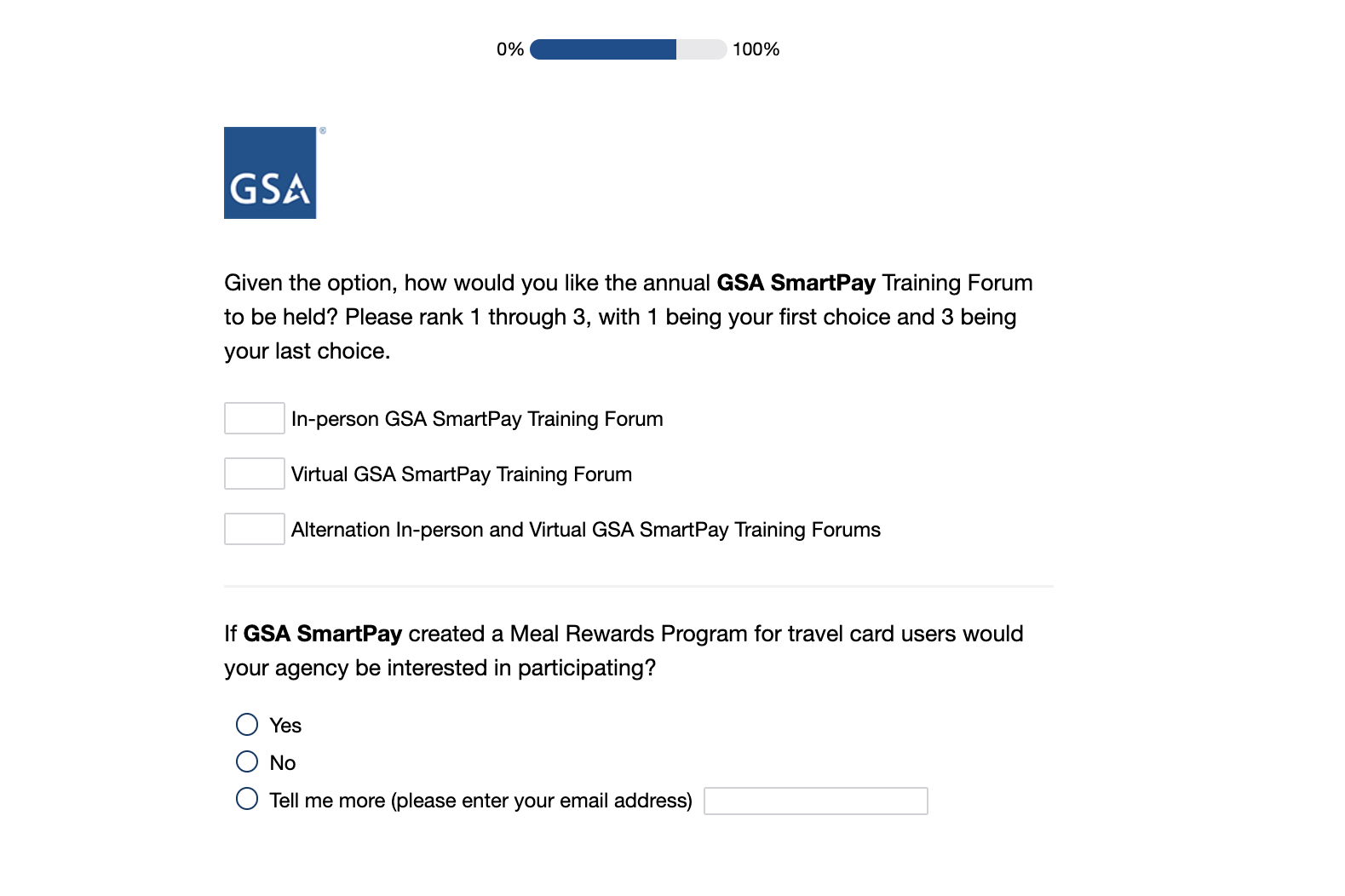This screenshot has height=896, width=1345.
Task: Click the email address text field
Action: (815, 801)
